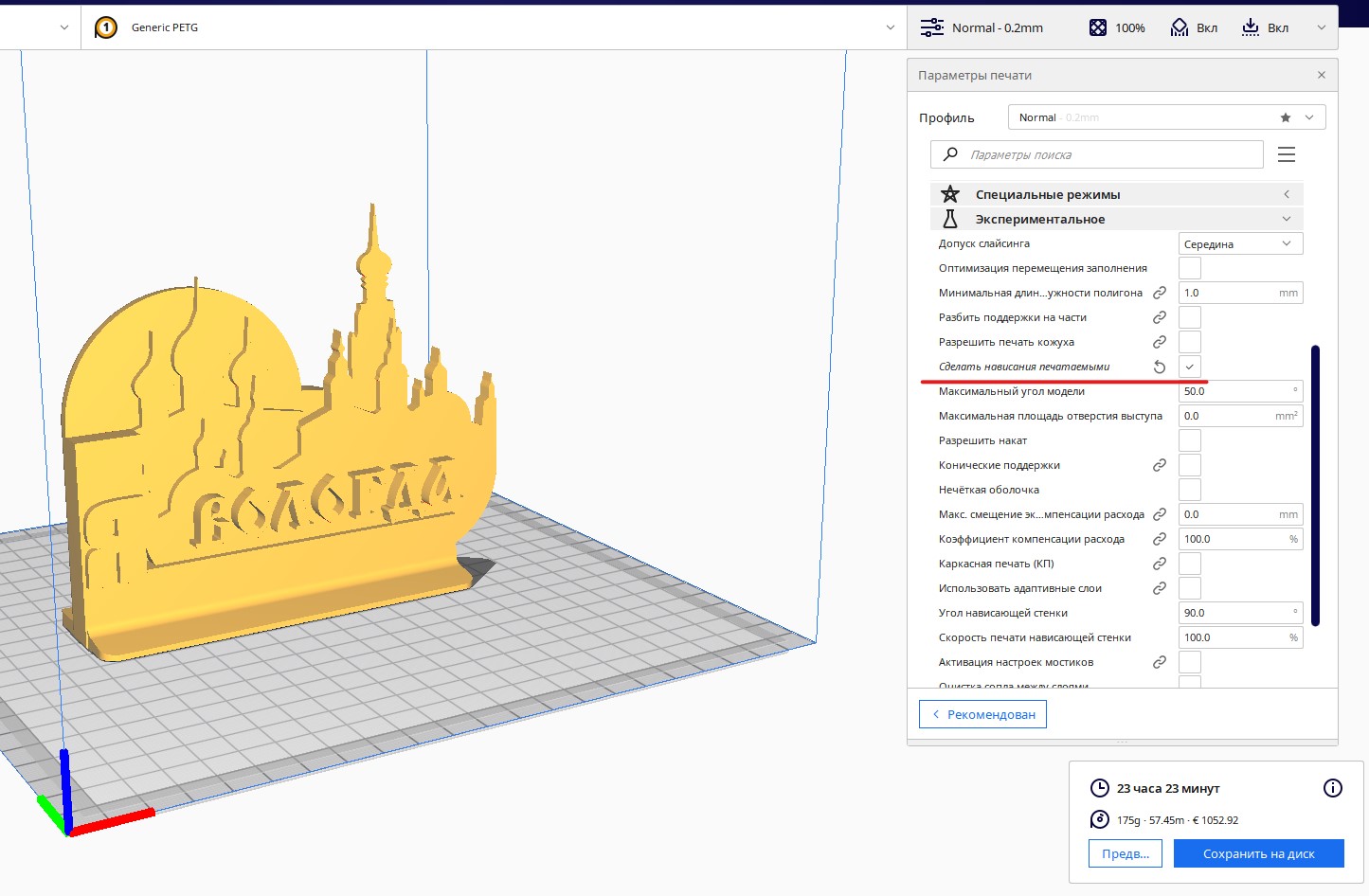1369x896 pixels.
Task: Click the link icon beside Разбить поддержки на части
Action: tap(1159, 317)
